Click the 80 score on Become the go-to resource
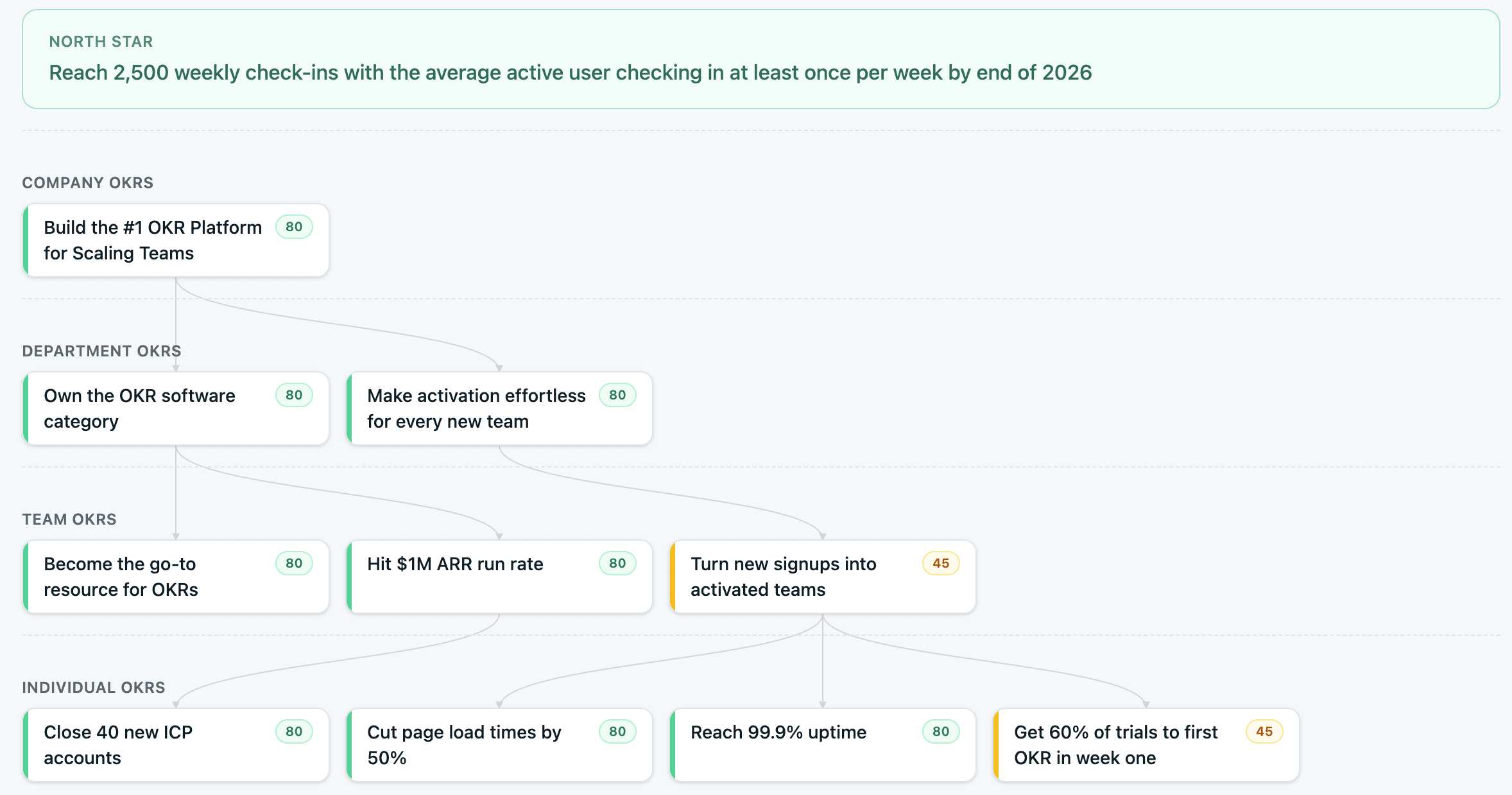 (x=294, y=563)
